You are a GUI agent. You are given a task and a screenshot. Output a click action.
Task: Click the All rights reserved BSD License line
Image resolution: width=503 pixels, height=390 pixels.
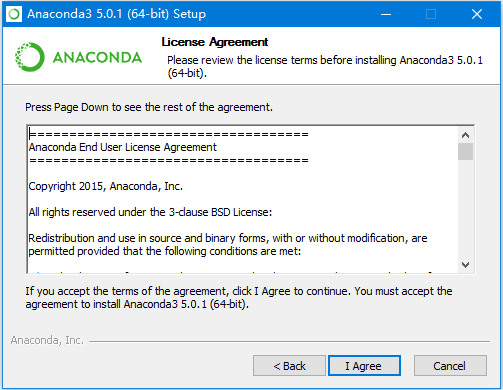[x=150, y=212]
